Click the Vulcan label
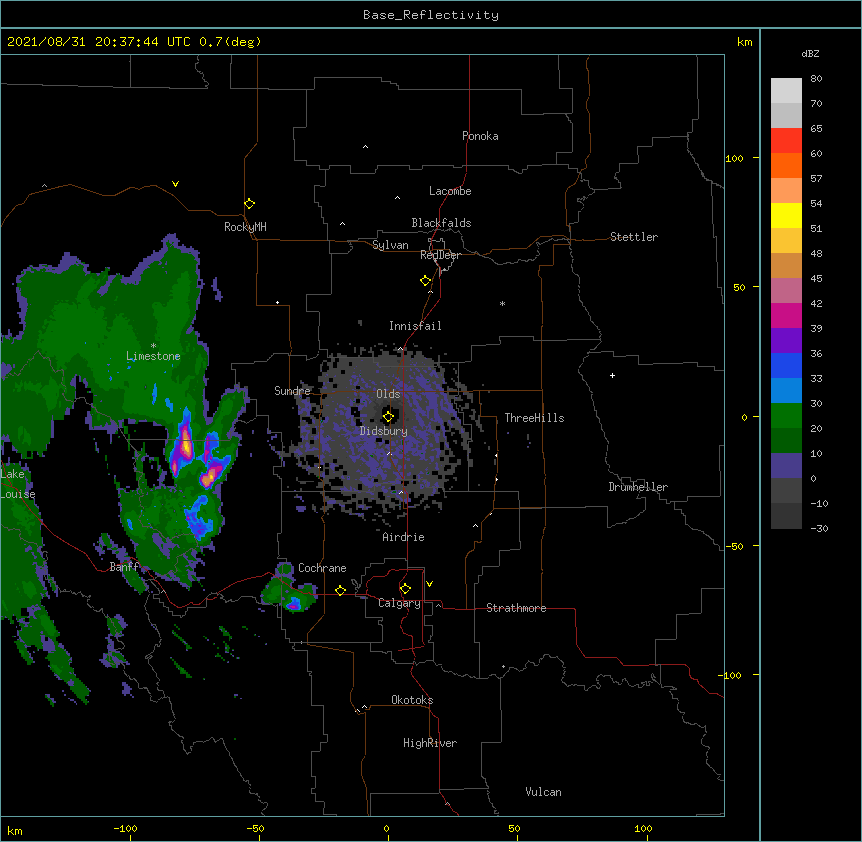 coord(543,792)
